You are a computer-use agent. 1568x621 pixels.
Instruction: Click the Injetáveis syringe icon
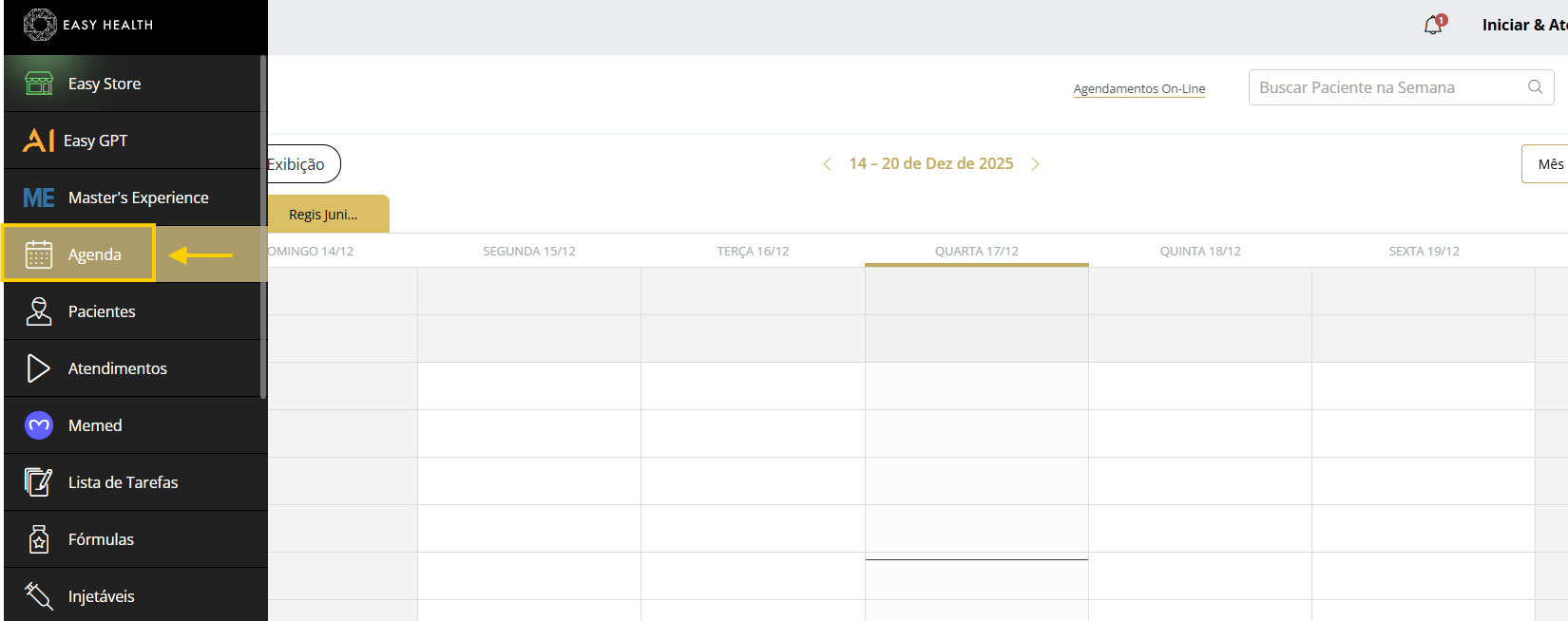coord(39,596)
